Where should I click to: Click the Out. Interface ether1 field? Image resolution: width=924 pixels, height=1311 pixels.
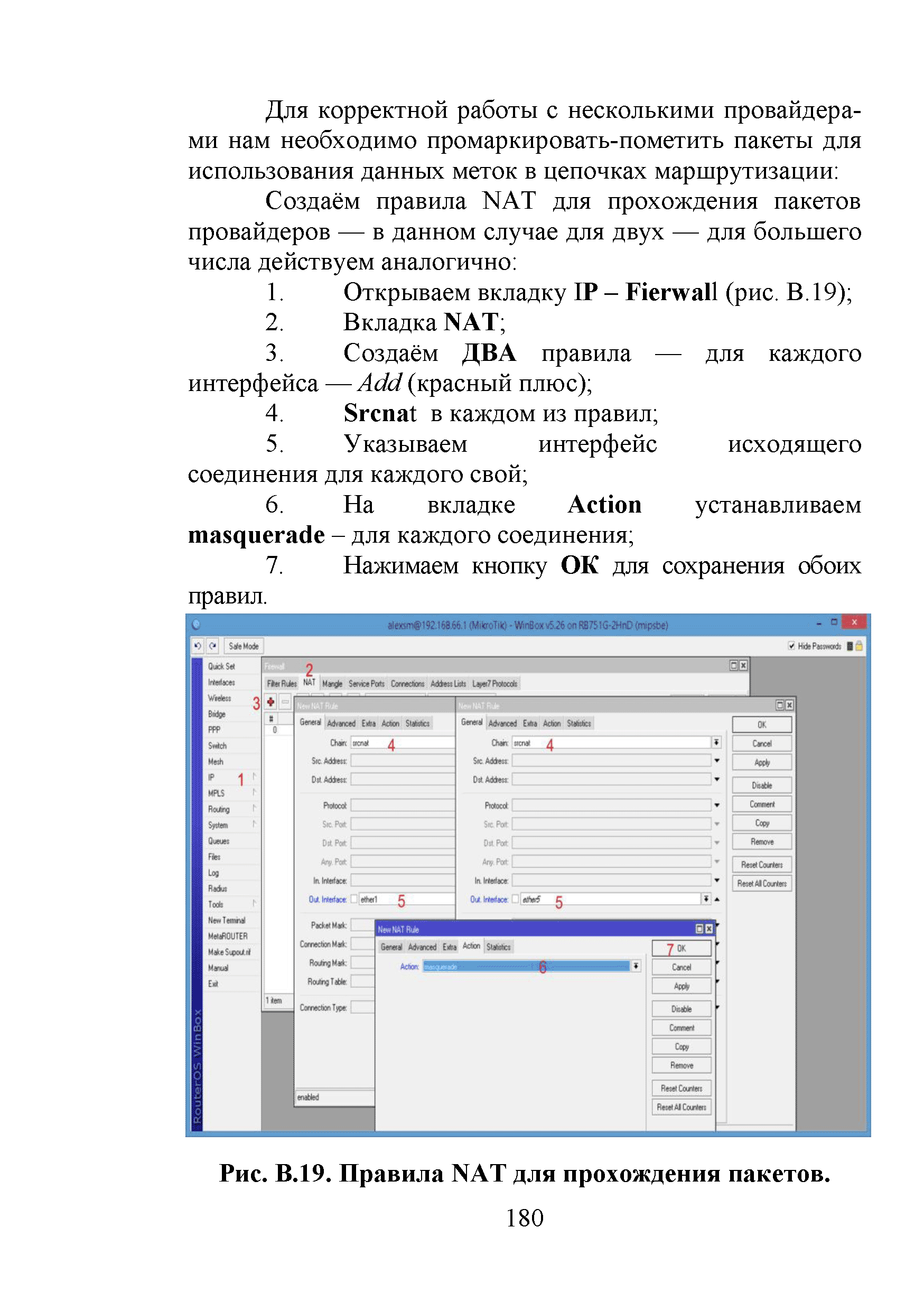(407, 899)
